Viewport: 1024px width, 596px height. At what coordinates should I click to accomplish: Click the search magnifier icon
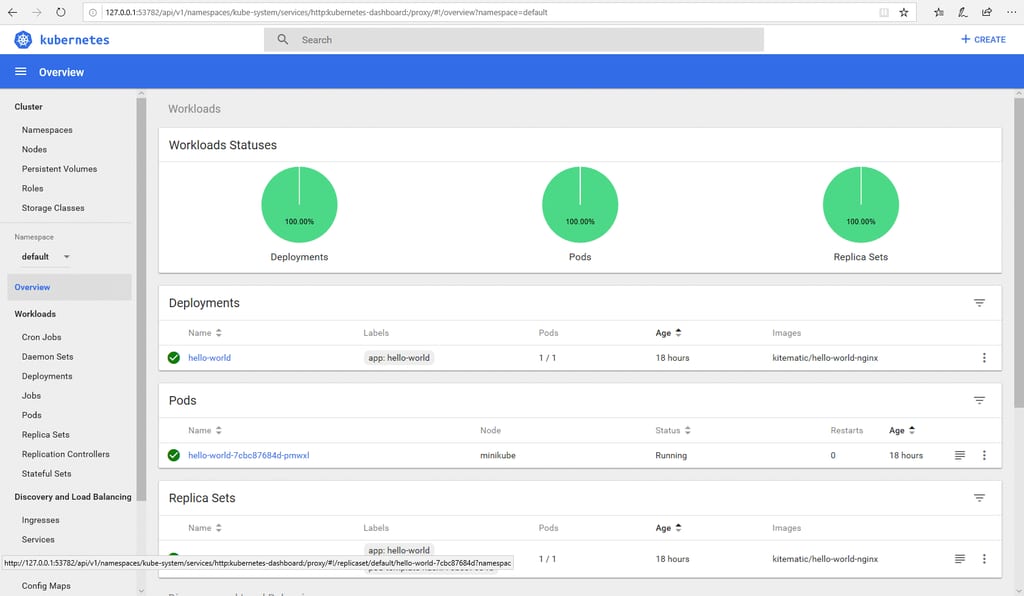tap(282, 40)
